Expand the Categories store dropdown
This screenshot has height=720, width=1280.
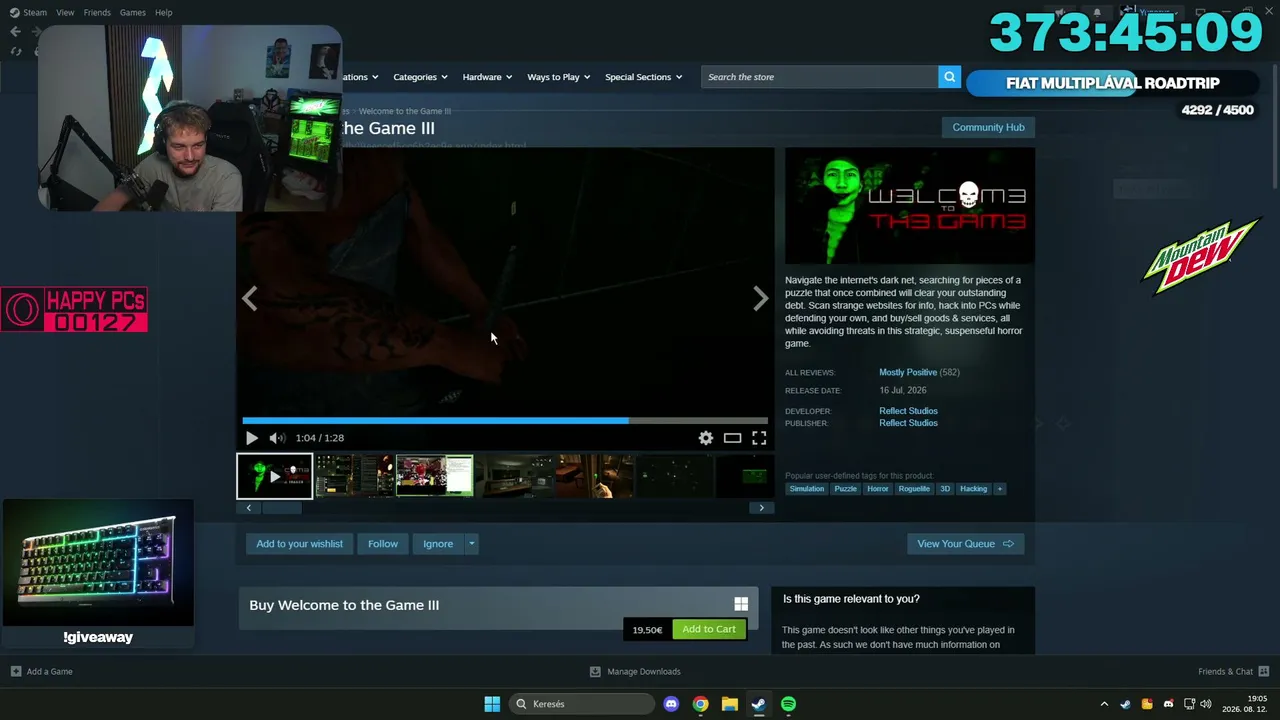[x=420, y=77]
